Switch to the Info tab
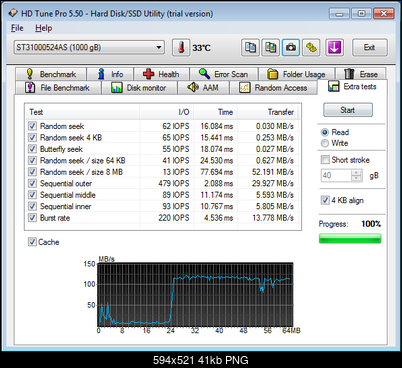Viewport: 402px width, 368px height. [x=110, y=74]
